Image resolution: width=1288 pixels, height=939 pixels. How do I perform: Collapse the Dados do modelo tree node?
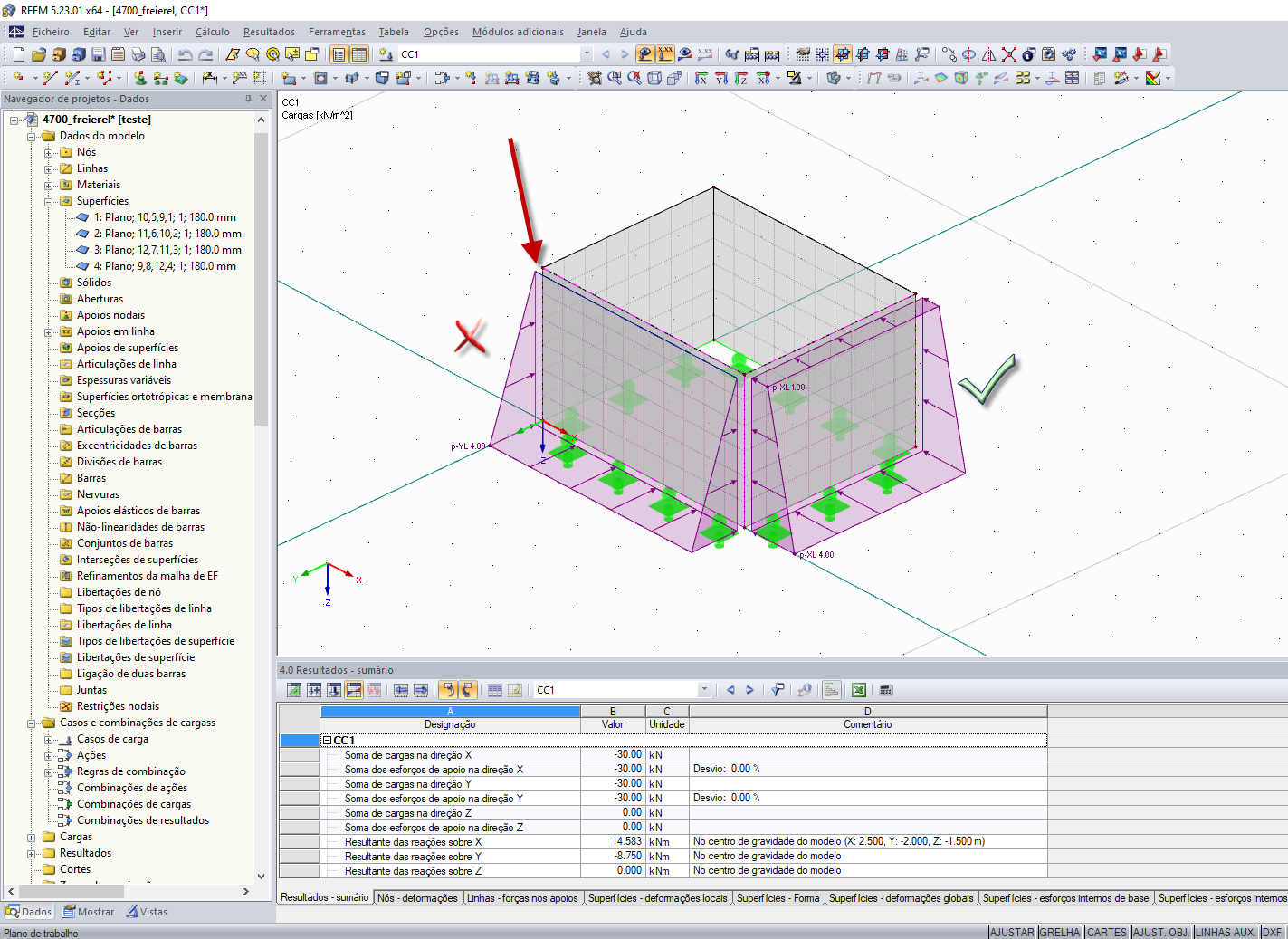coord(32,136)
